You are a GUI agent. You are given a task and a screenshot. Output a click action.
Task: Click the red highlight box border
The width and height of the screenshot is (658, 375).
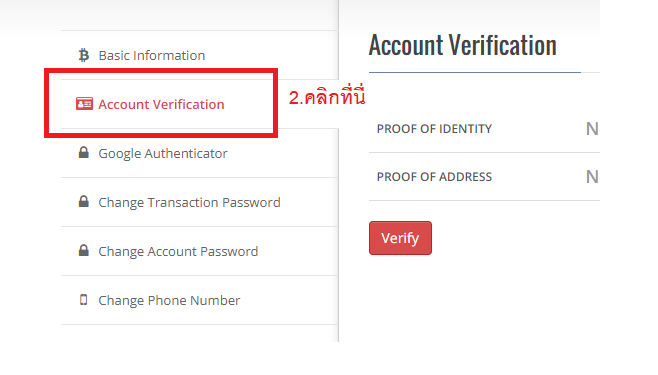[161, 70]
